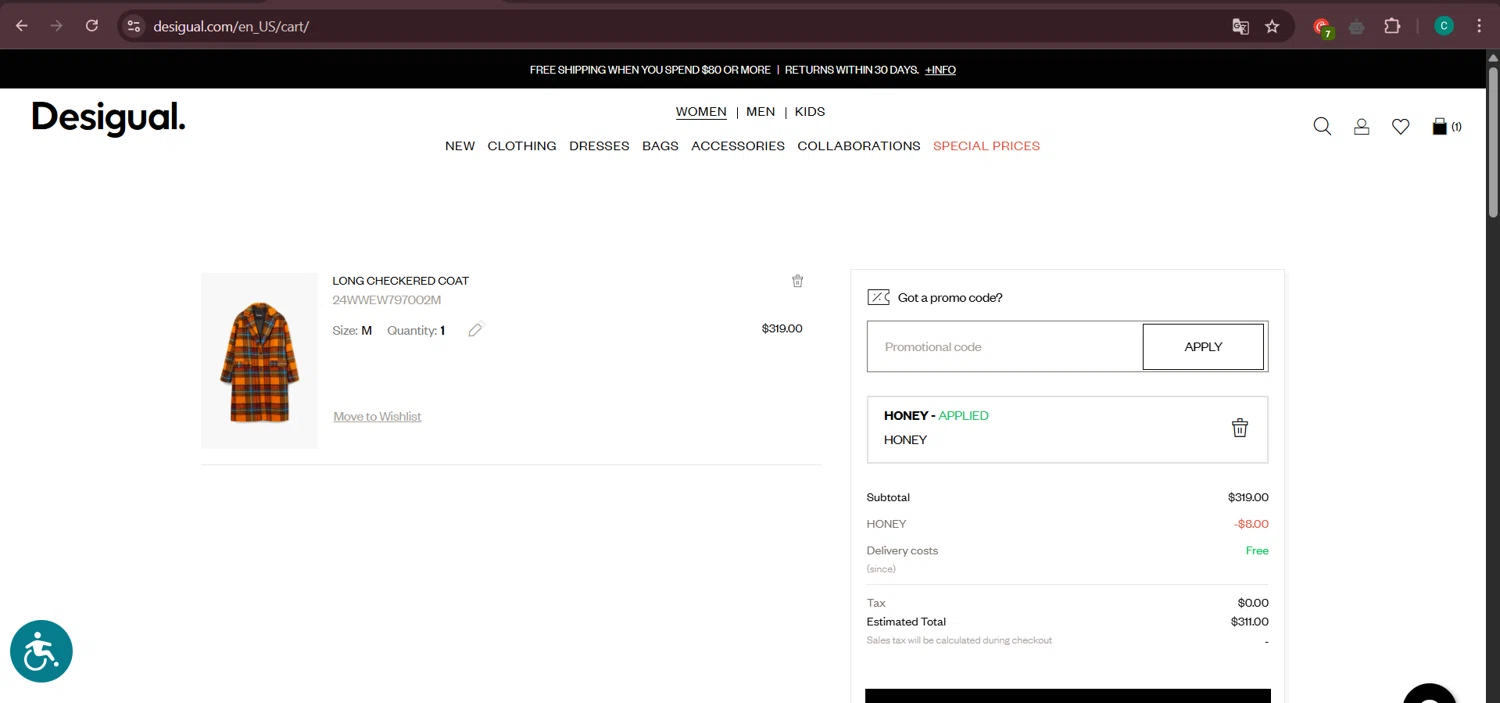Image resolution: width=1500 pixels, height=703 pixels.
Task: Click the orange plaid coat thumbnail
Action: 259,361
